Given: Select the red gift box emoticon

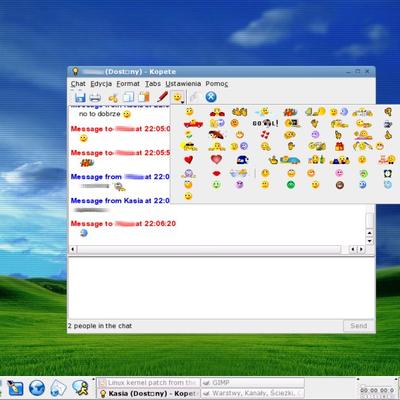Looking at the screenshot, I should tap(339, 146).
